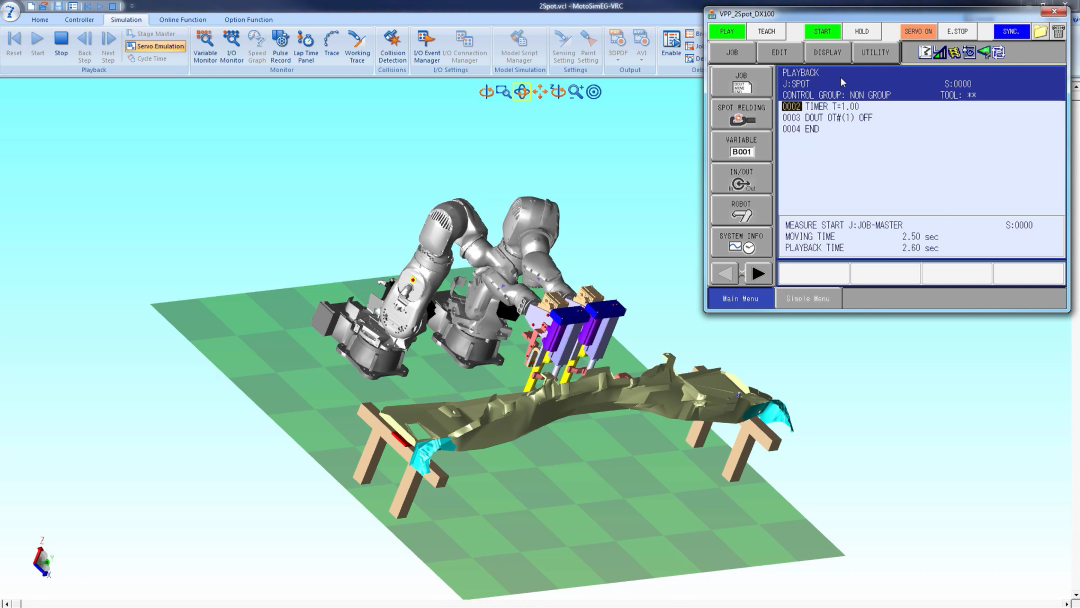Open the Online Function ribbon tab
1080x608 pixels.
pos(183,19)
